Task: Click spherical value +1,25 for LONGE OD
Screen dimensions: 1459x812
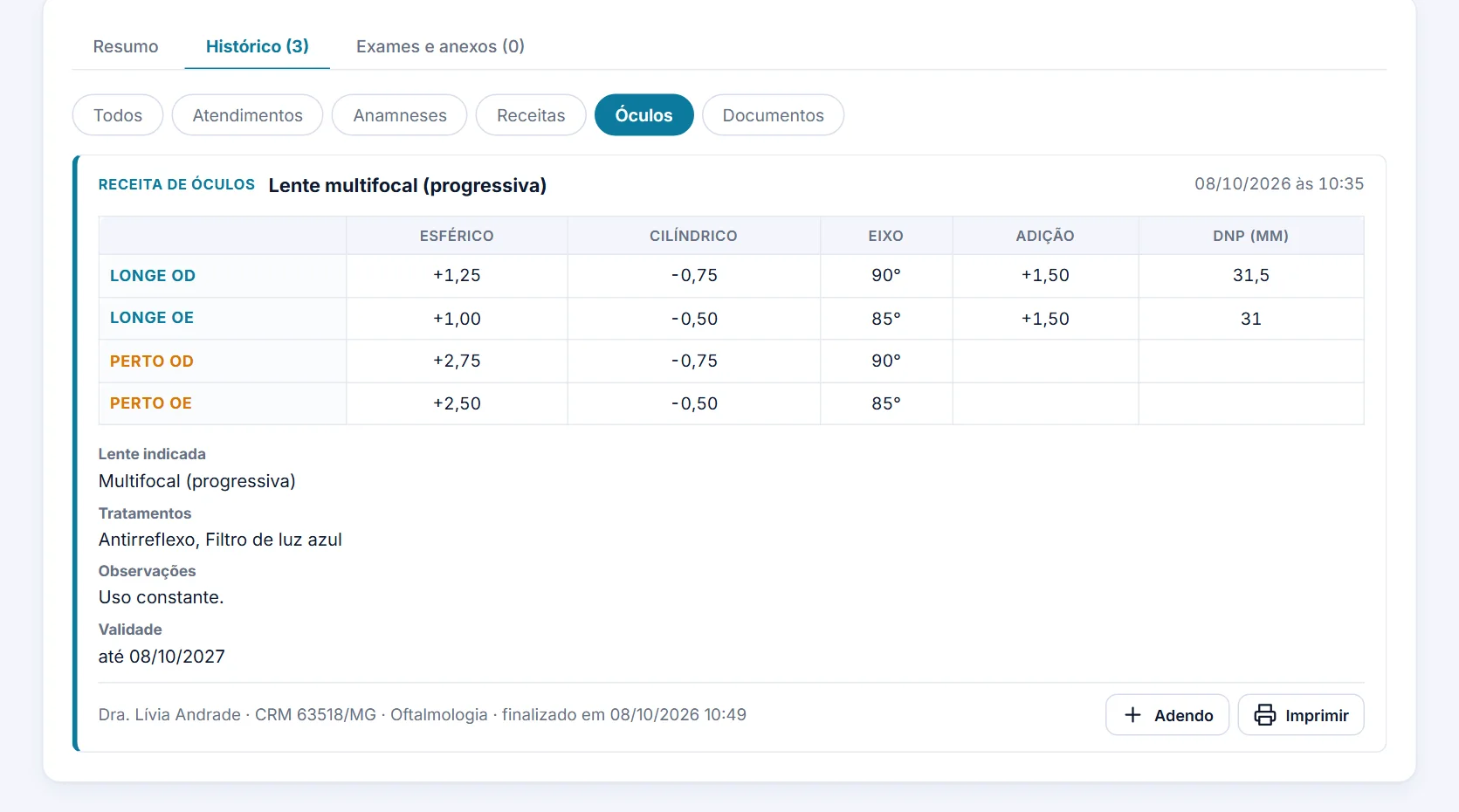Action: tap(457, 275)
